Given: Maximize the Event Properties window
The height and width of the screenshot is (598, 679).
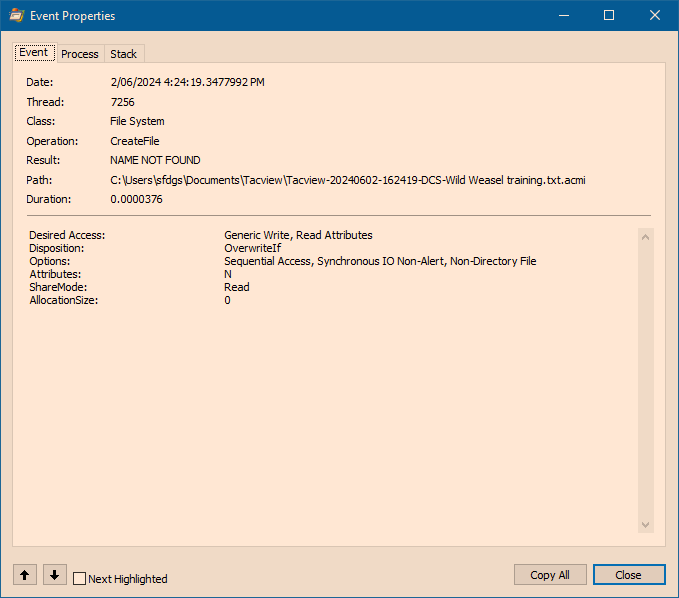Looking at the screenshot, I should pos(609,16).
